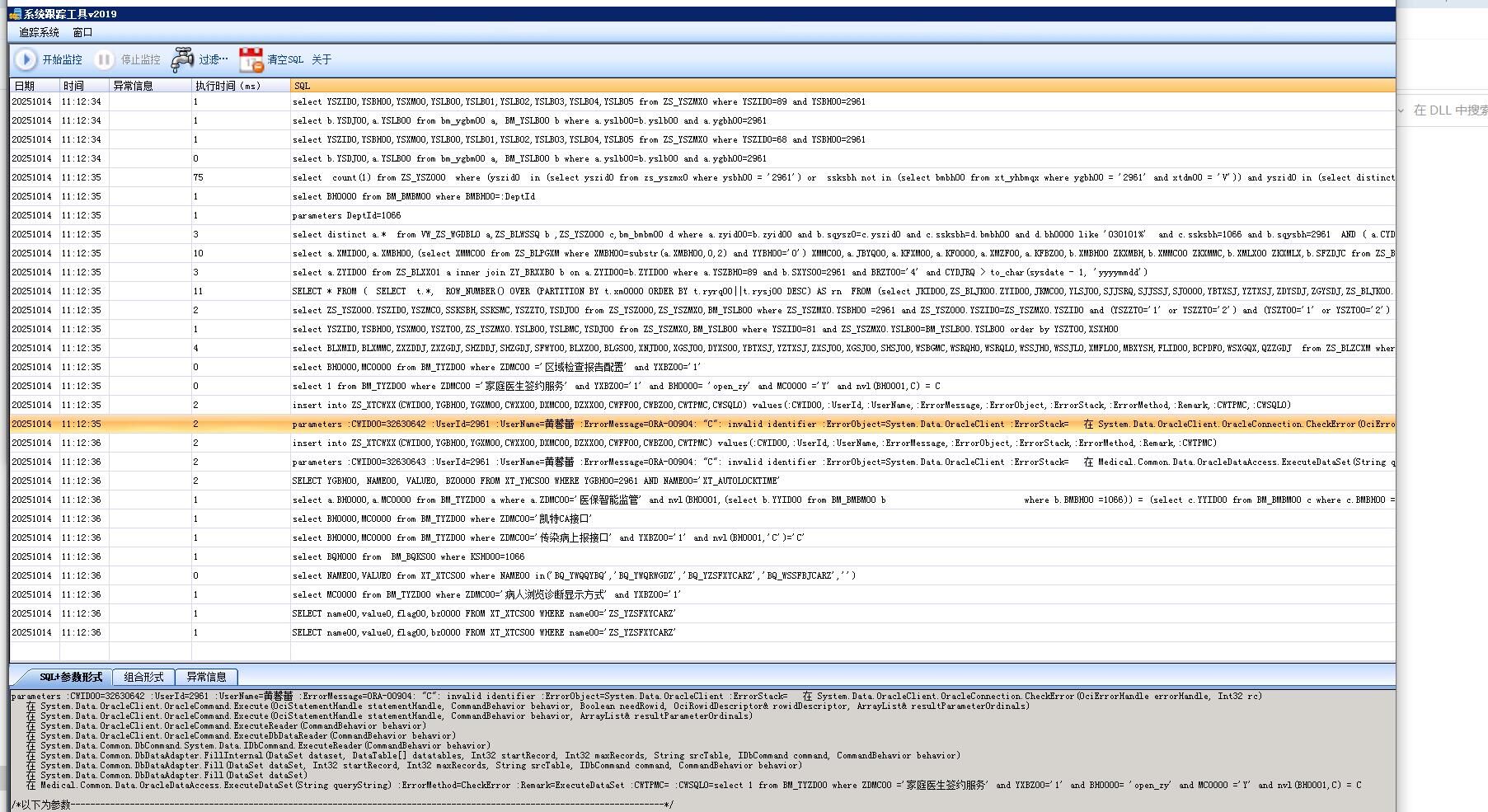The width and height of the screenshot is (1488, 812).
Task: Switch to the 组合形式 tab
Action: click(x=143, y=677)
